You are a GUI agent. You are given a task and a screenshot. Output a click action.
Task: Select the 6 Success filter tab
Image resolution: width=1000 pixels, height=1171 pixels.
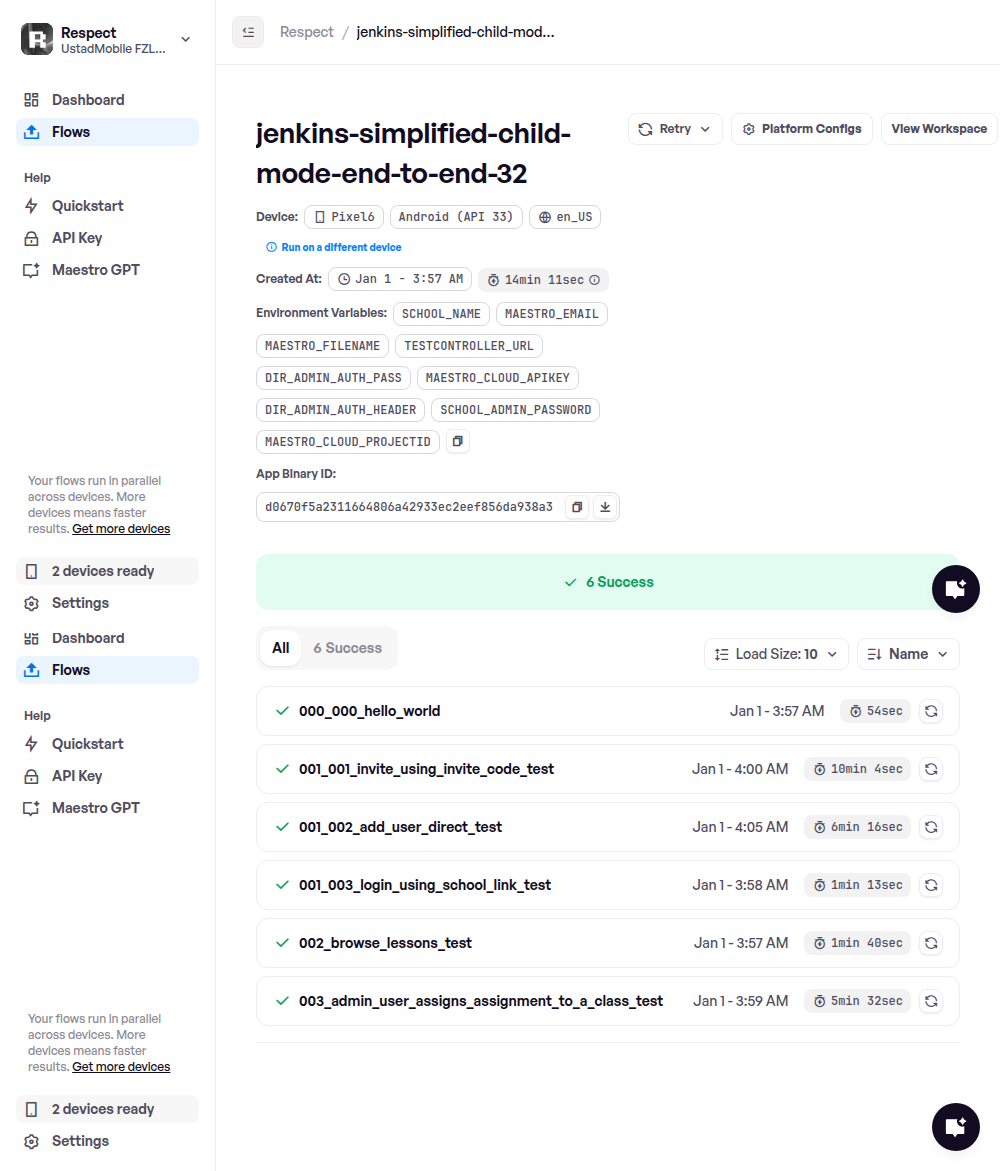pyautogui.click(x=347, y=648)
